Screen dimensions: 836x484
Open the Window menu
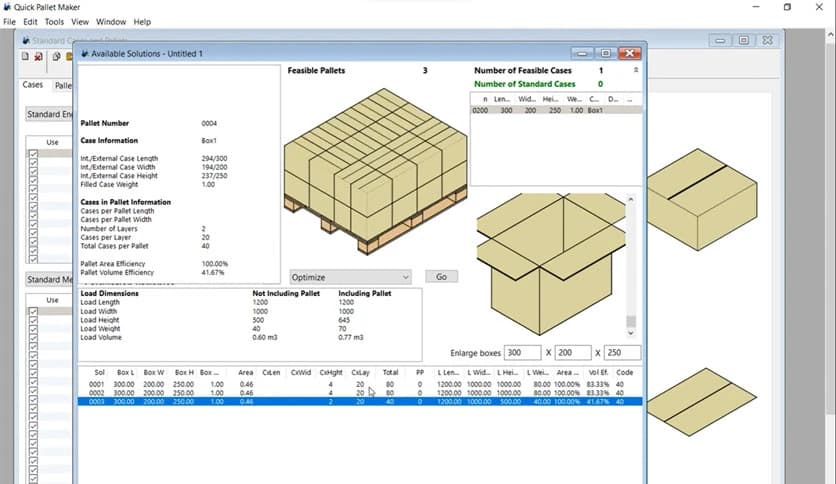click(x=111, y=22)
